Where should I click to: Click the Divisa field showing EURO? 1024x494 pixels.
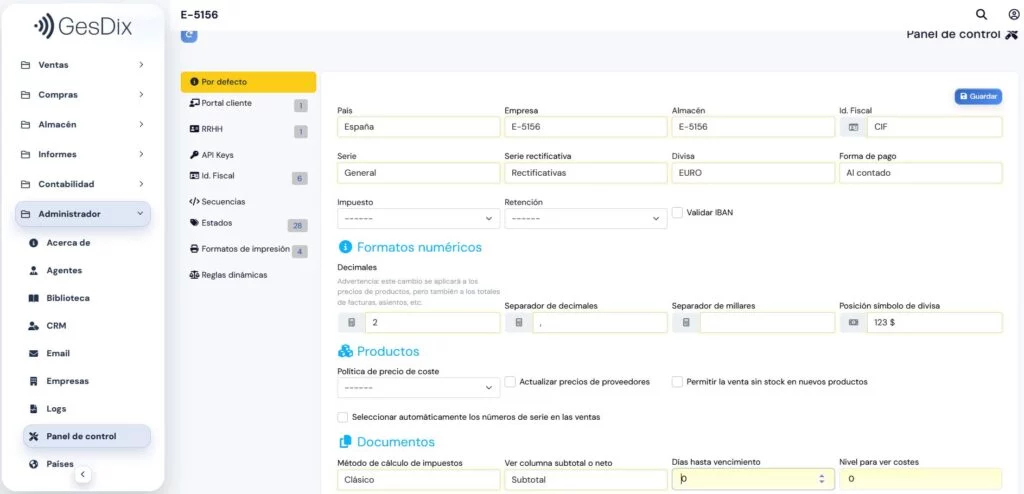[x=753, y=173]
